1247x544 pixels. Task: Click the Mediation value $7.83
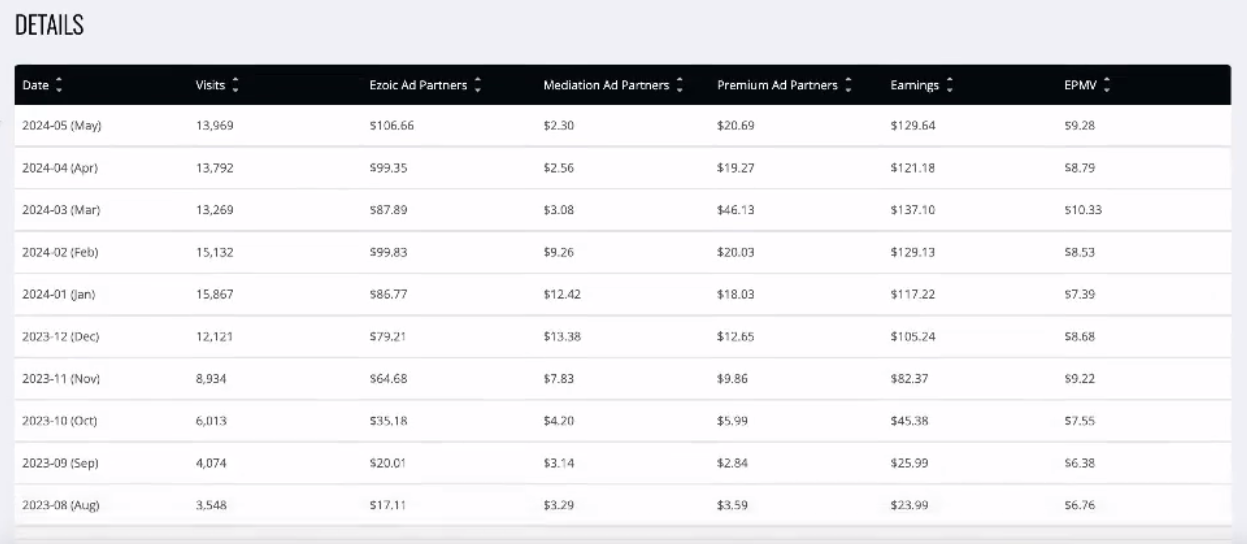(559, 379)
